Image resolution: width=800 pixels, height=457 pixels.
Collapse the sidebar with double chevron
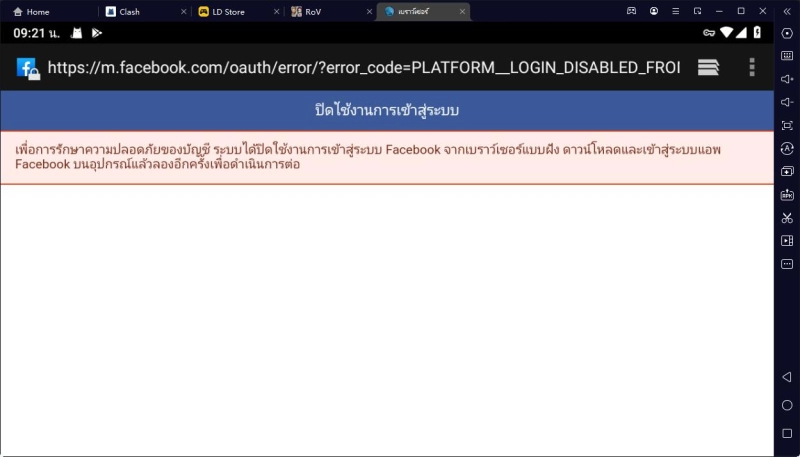point(787,11)
